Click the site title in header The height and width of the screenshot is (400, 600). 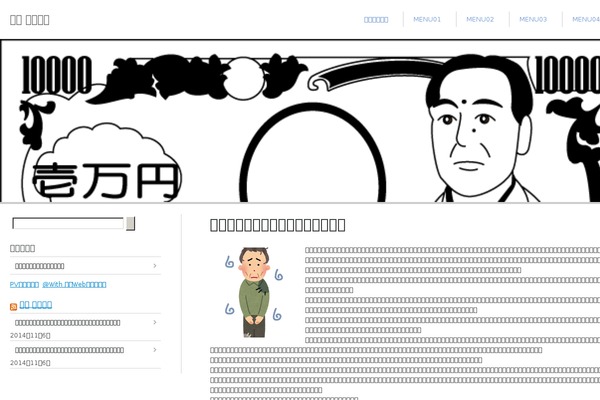[29, 20]
